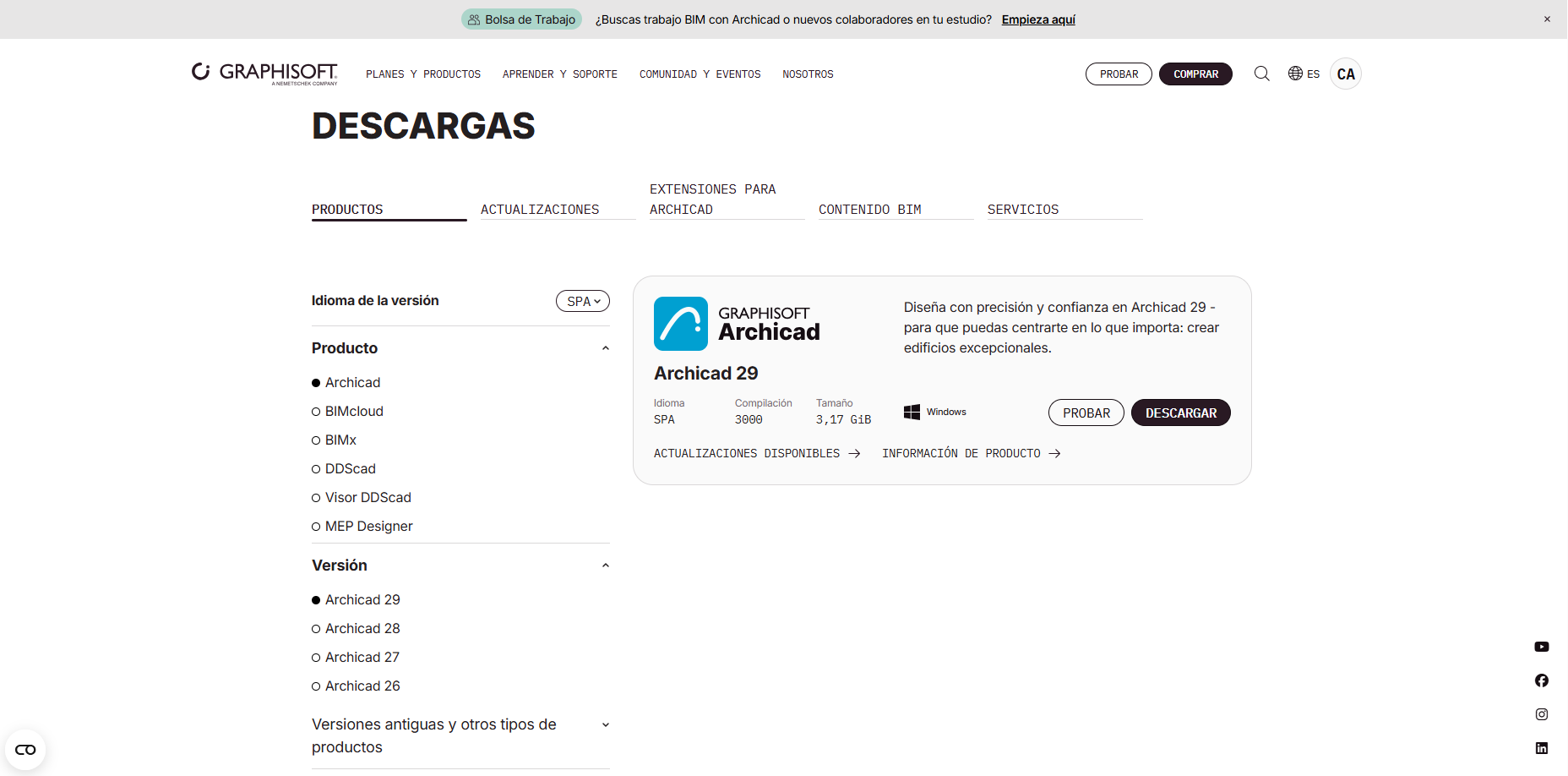Open the YouTube social icon
Viewport: 1568px width, 776px height.
point(1542,647)
